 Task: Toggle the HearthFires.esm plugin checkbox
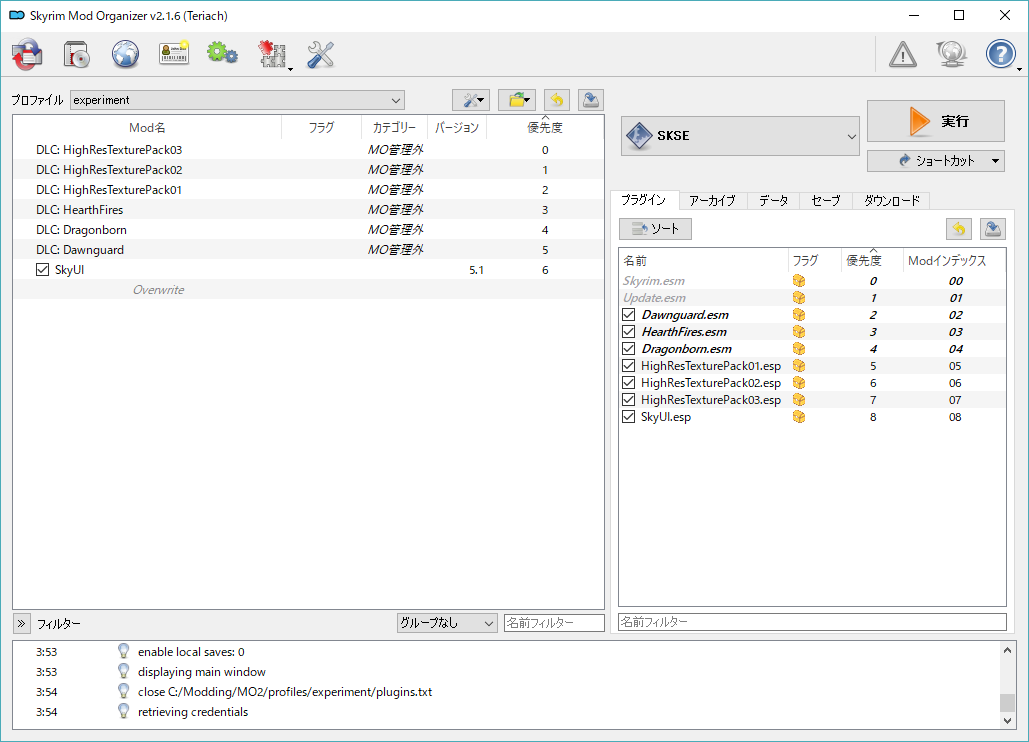629,332
